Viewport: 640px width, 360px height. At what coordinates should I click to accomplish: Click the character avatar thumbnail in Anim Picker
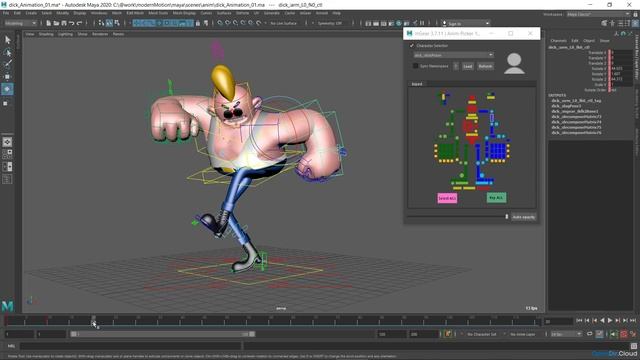point(514,63)
